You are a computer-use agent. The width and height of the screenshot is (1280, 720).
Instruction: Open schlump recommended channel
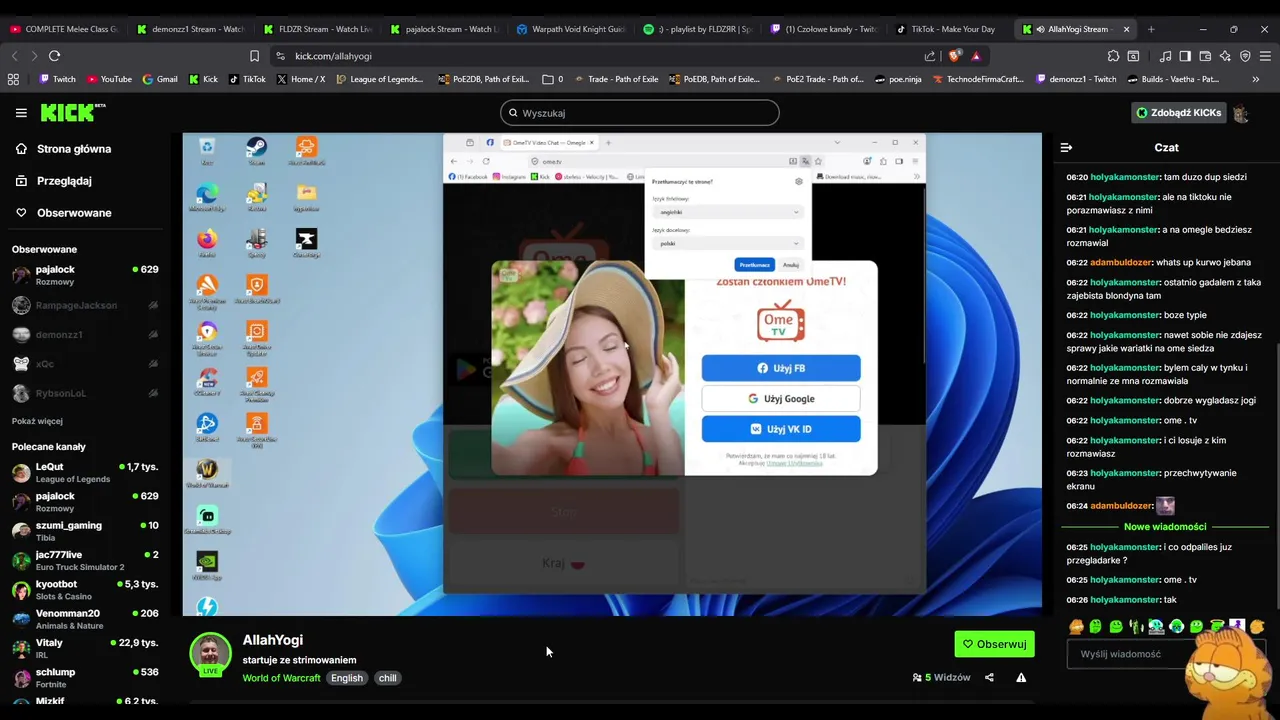(x=85, y=677)
